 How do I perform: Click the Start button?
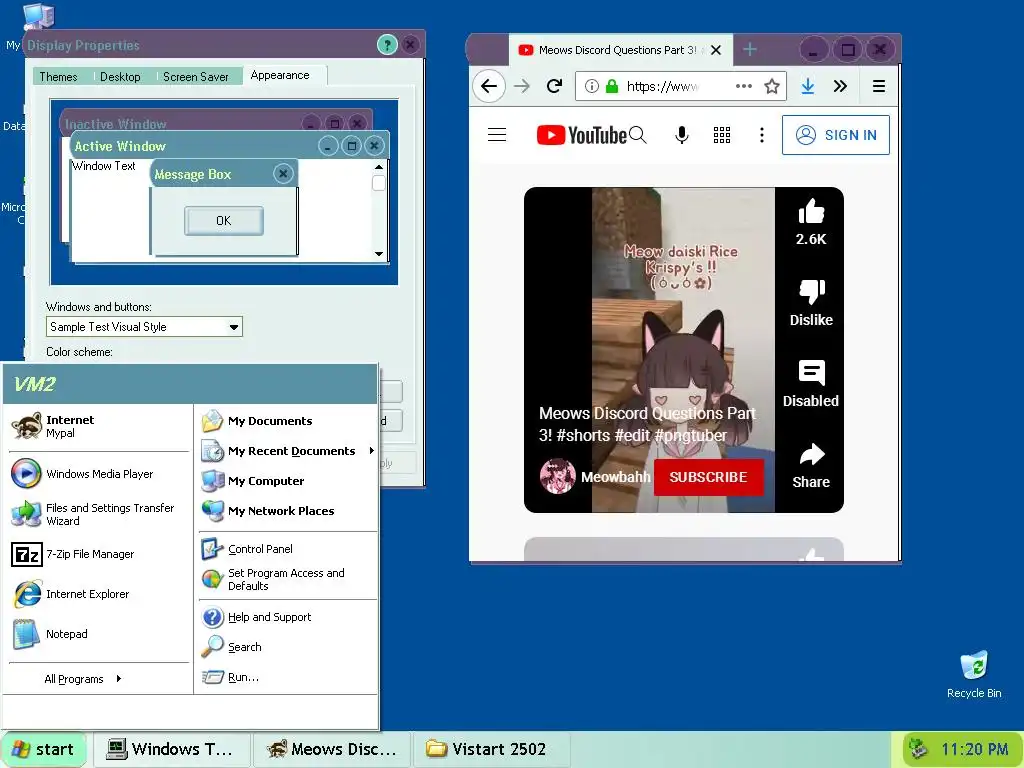click(x=44, y=749)
